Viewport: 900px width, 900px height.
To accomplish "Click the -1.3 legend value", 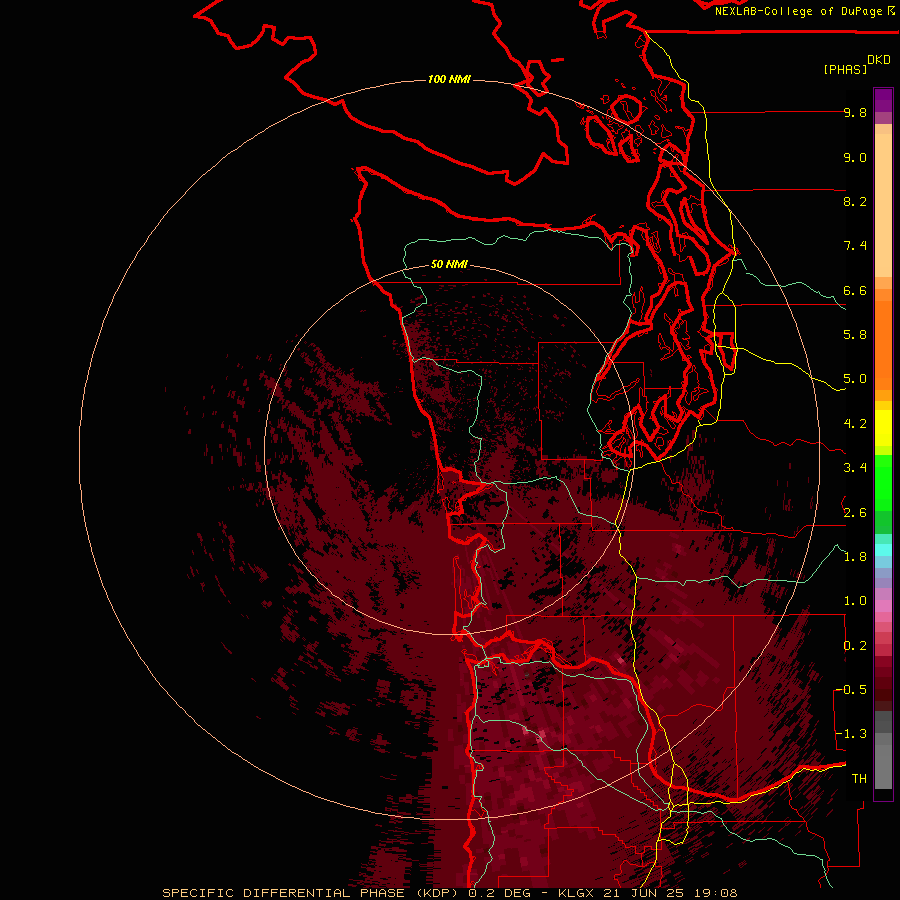I will (x=851, y=734).
